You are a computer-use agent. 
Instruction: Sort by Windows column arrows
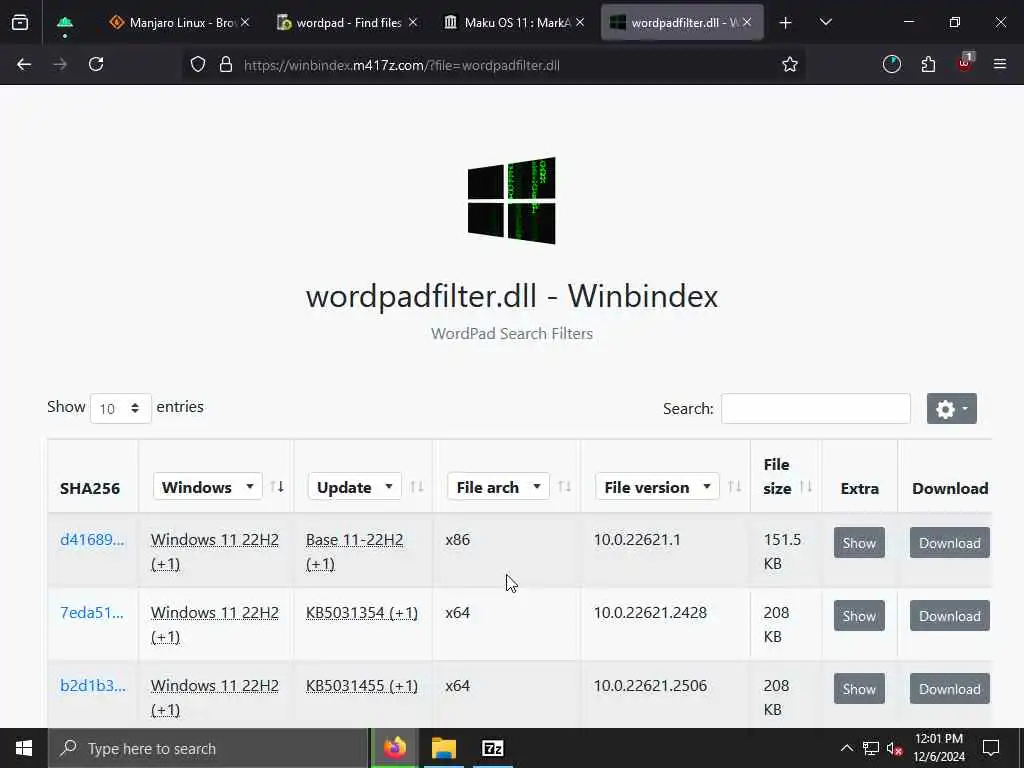click(x=277, y=487)
